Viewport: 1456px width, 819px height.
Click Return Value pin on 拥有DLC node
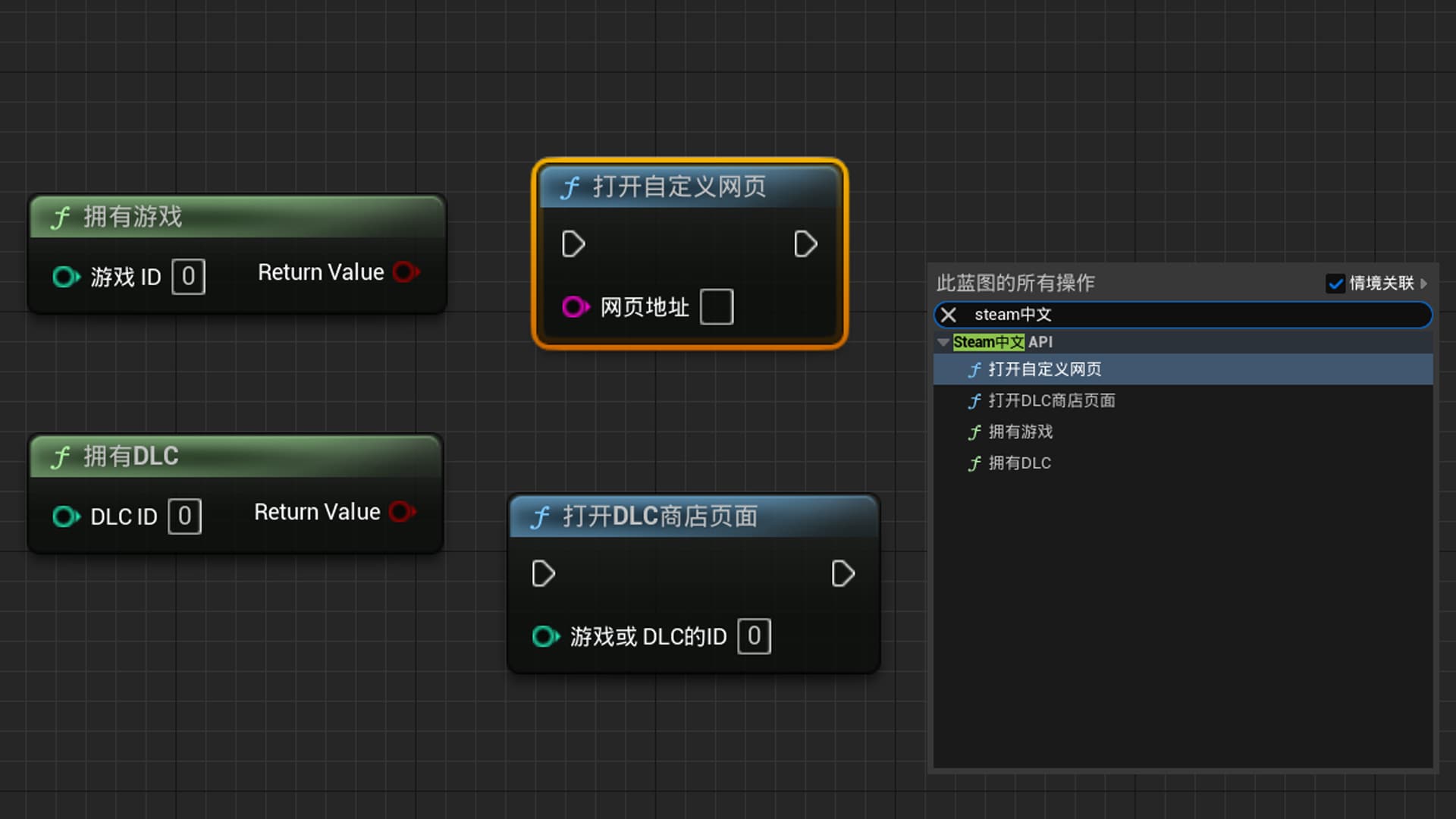coord(403,512)
